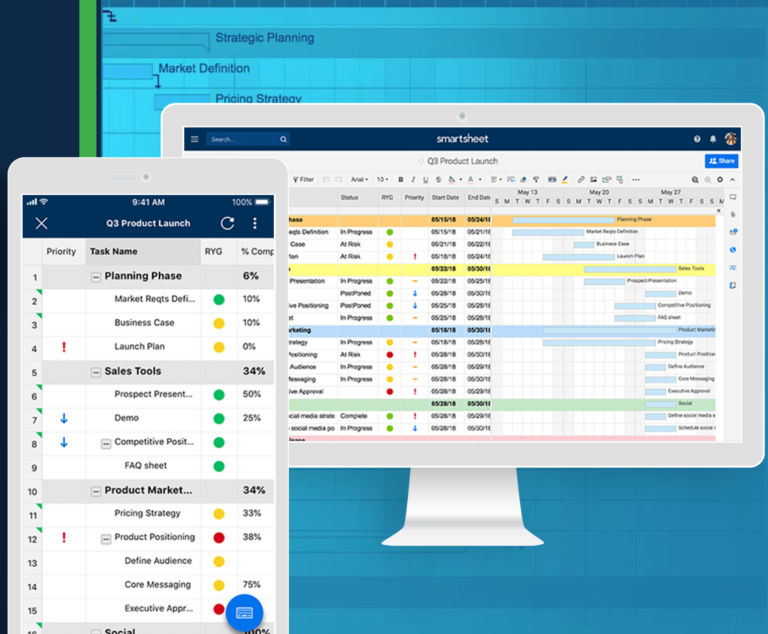Click favorite star beside Q3 Product Launch
Screen dimensions: 768x634
(x=421, y=161)
